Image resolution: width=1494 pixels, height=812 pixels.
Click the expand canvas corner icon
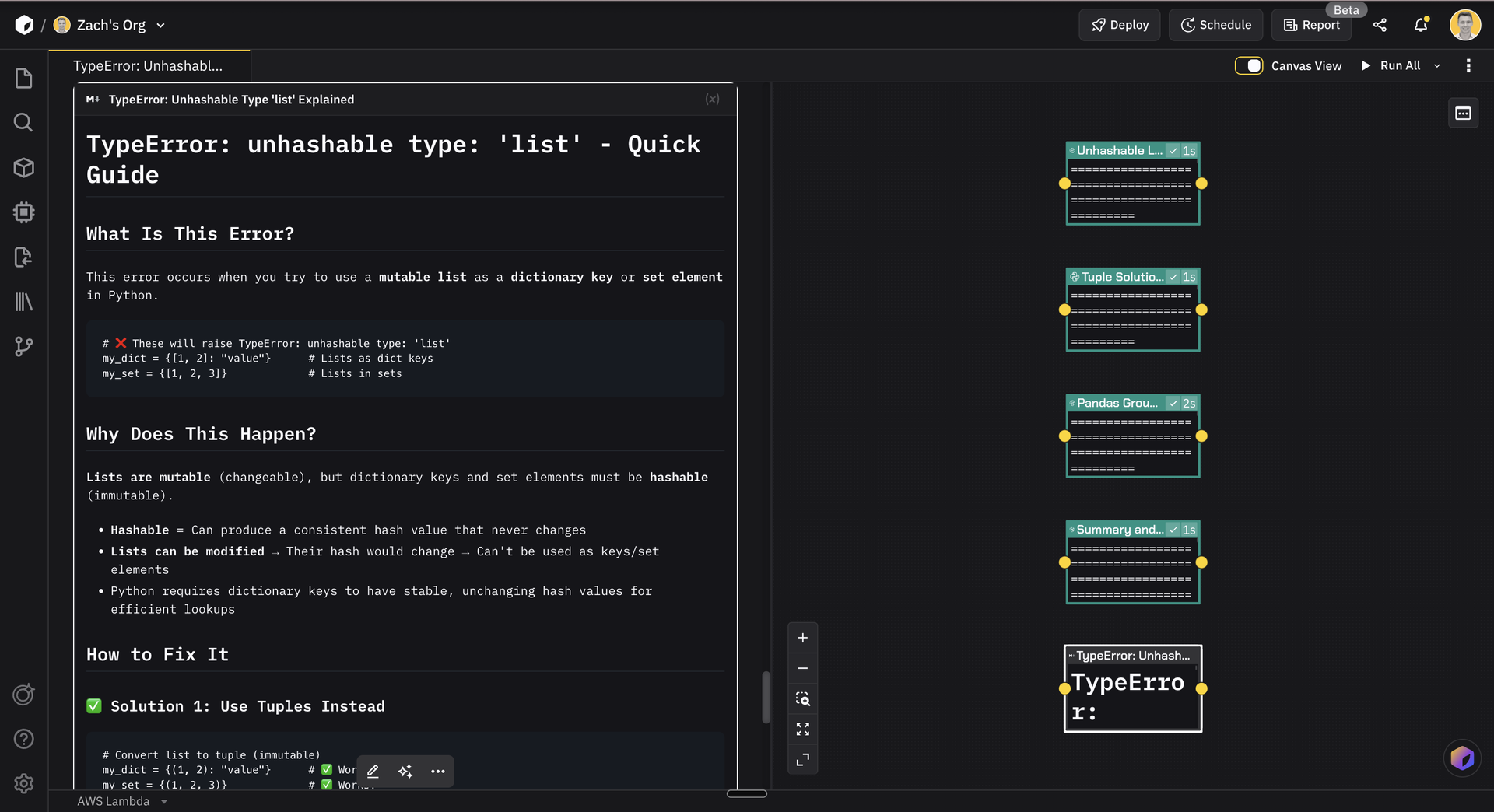pos(803,759)
